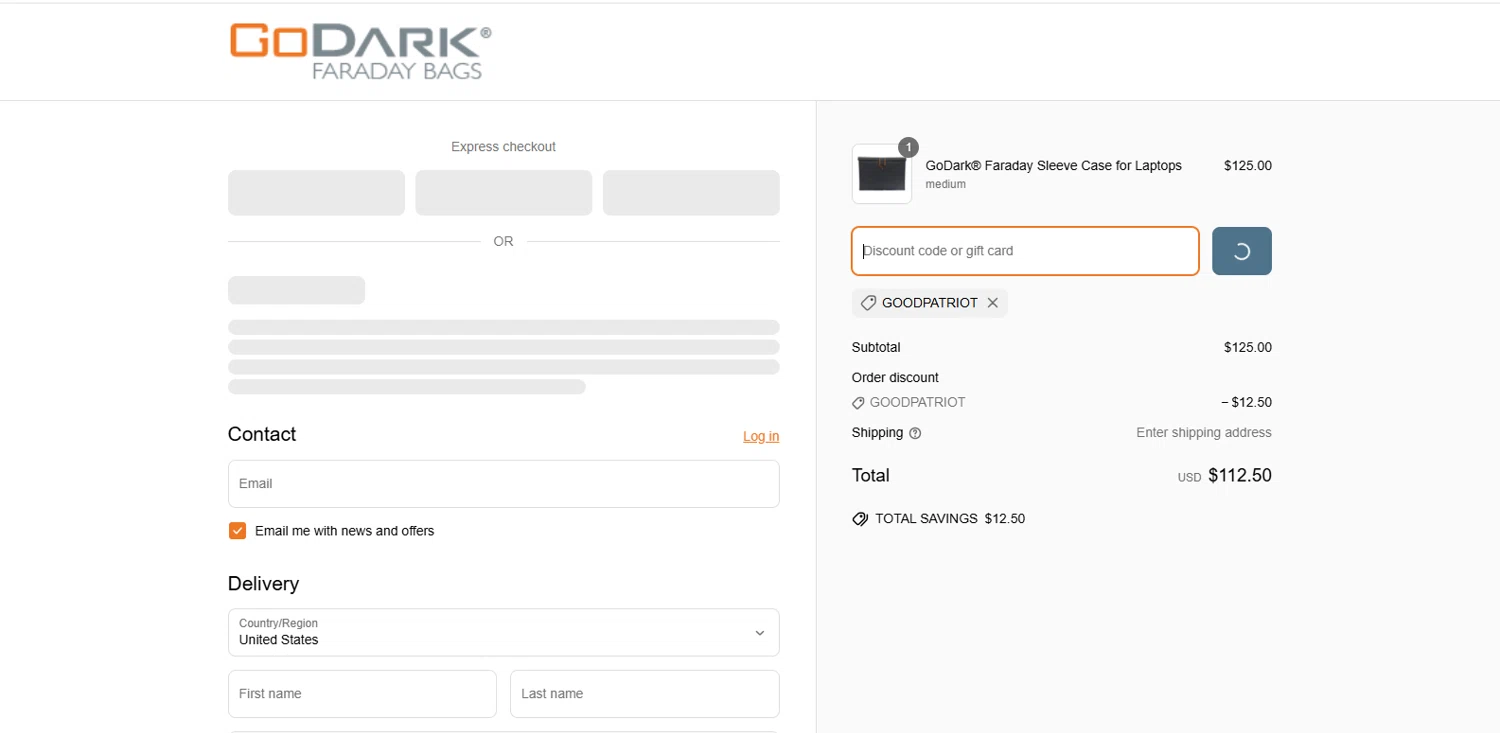
Task: Click the Country/Region chevron arrow
Action: tap(760, 633)
